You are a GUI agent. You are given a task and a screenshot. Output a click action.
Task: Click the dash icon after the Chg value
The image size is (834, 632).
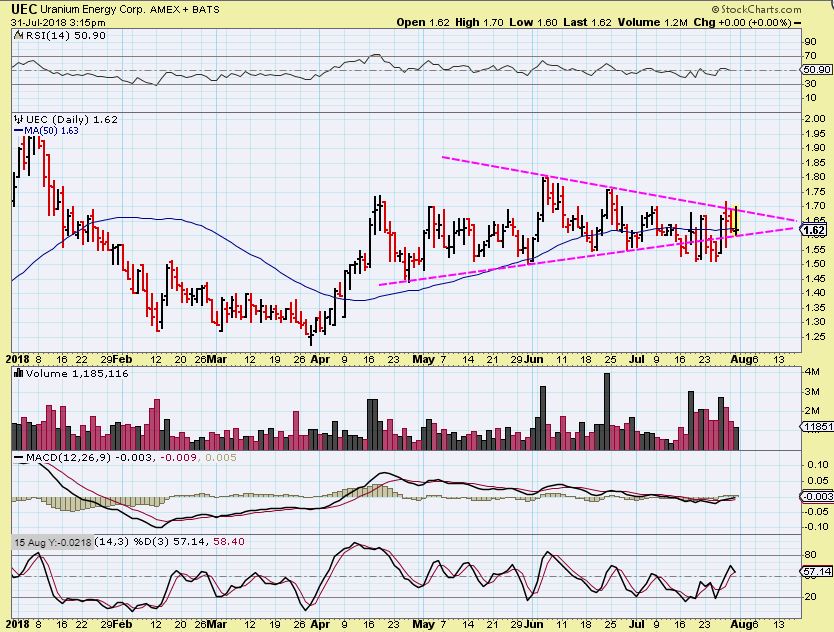pos(797,22)
